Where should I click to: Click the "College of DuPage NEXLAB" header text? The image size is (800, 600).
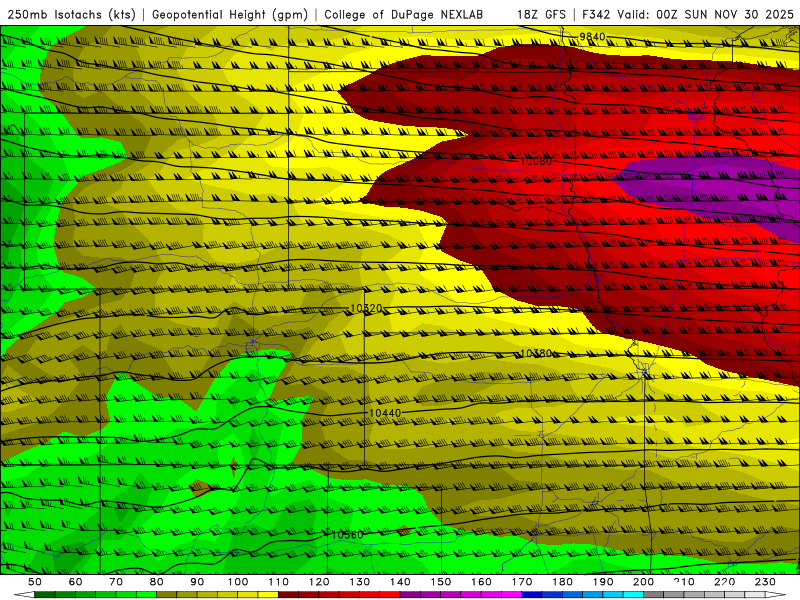tap(404, 15)
